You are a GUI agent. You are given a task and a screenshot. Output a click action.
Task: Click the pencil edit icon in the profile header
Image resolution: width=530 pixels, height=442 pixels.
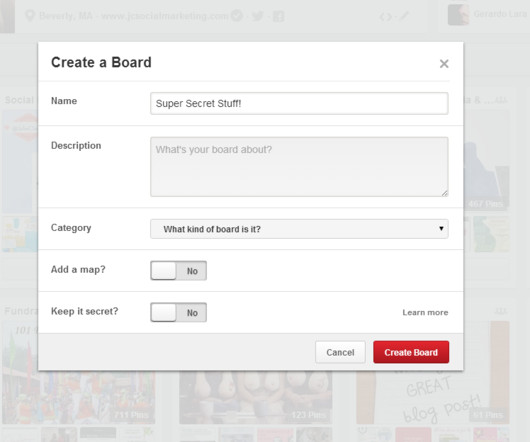click(404, 16)
